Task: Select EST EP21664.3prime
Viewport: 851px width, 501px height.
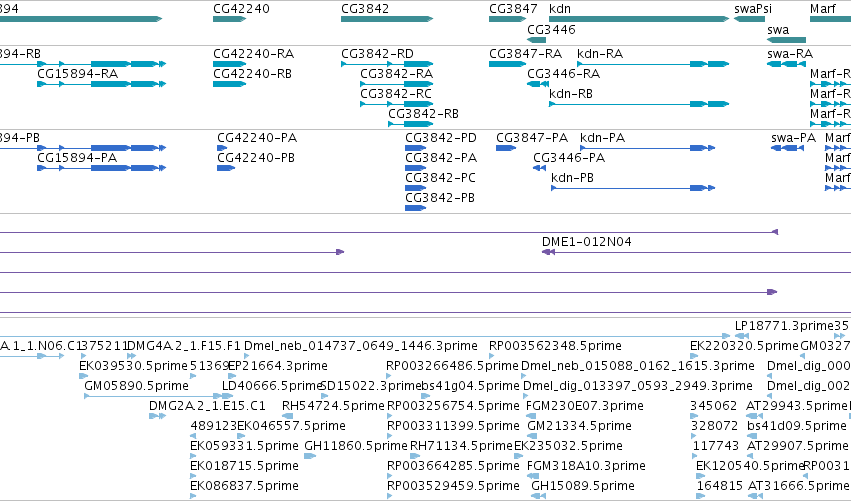Action: click(x=277, y=366)
